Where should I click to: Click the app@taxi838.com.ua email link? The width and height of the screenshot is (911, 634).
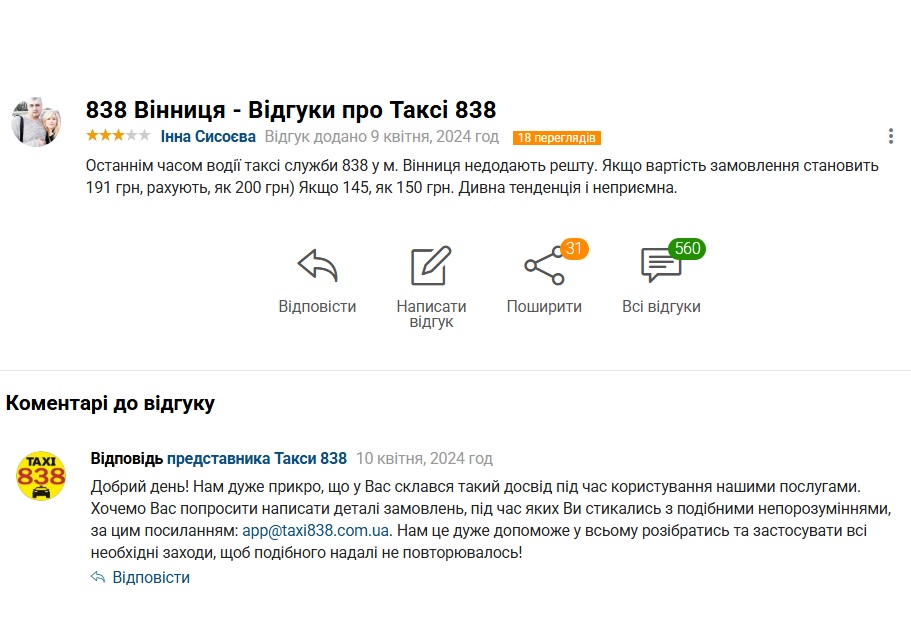[316, 530]
